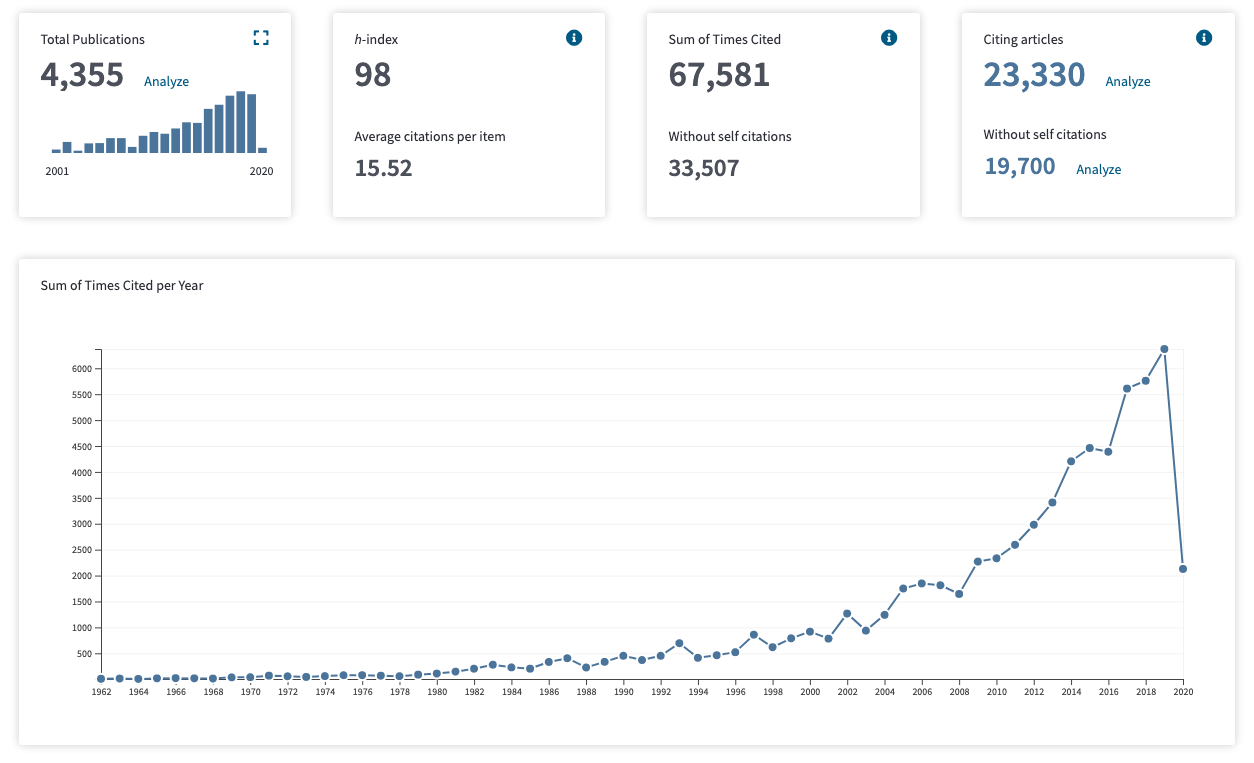Select the 2014 data point near 4200
The height and width of the screenshot is (763, 1254).
(x=1071, y=461)
